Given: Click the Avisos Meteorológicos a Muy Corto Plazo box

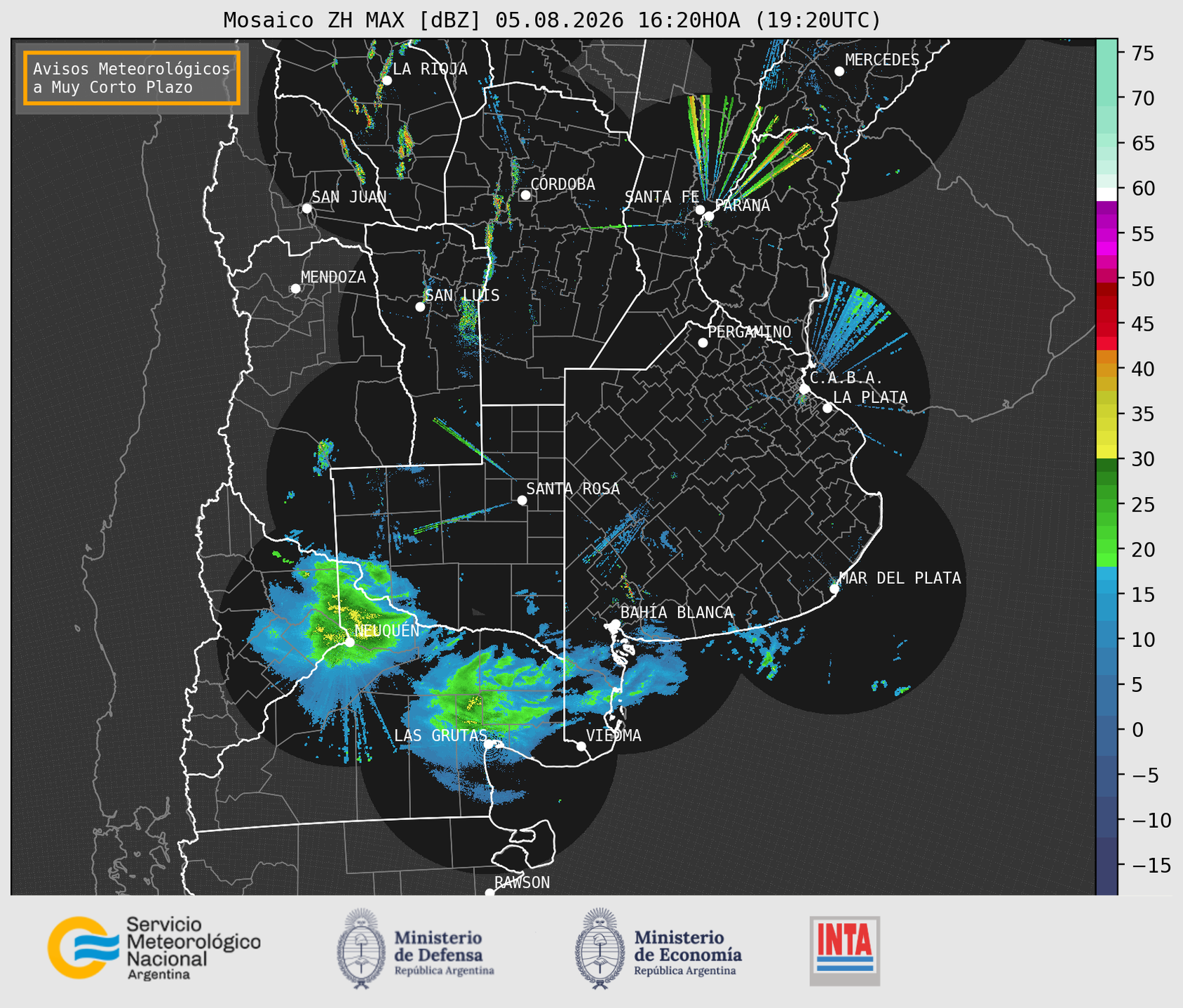Looking at the screenshot, I should (132, 78).
